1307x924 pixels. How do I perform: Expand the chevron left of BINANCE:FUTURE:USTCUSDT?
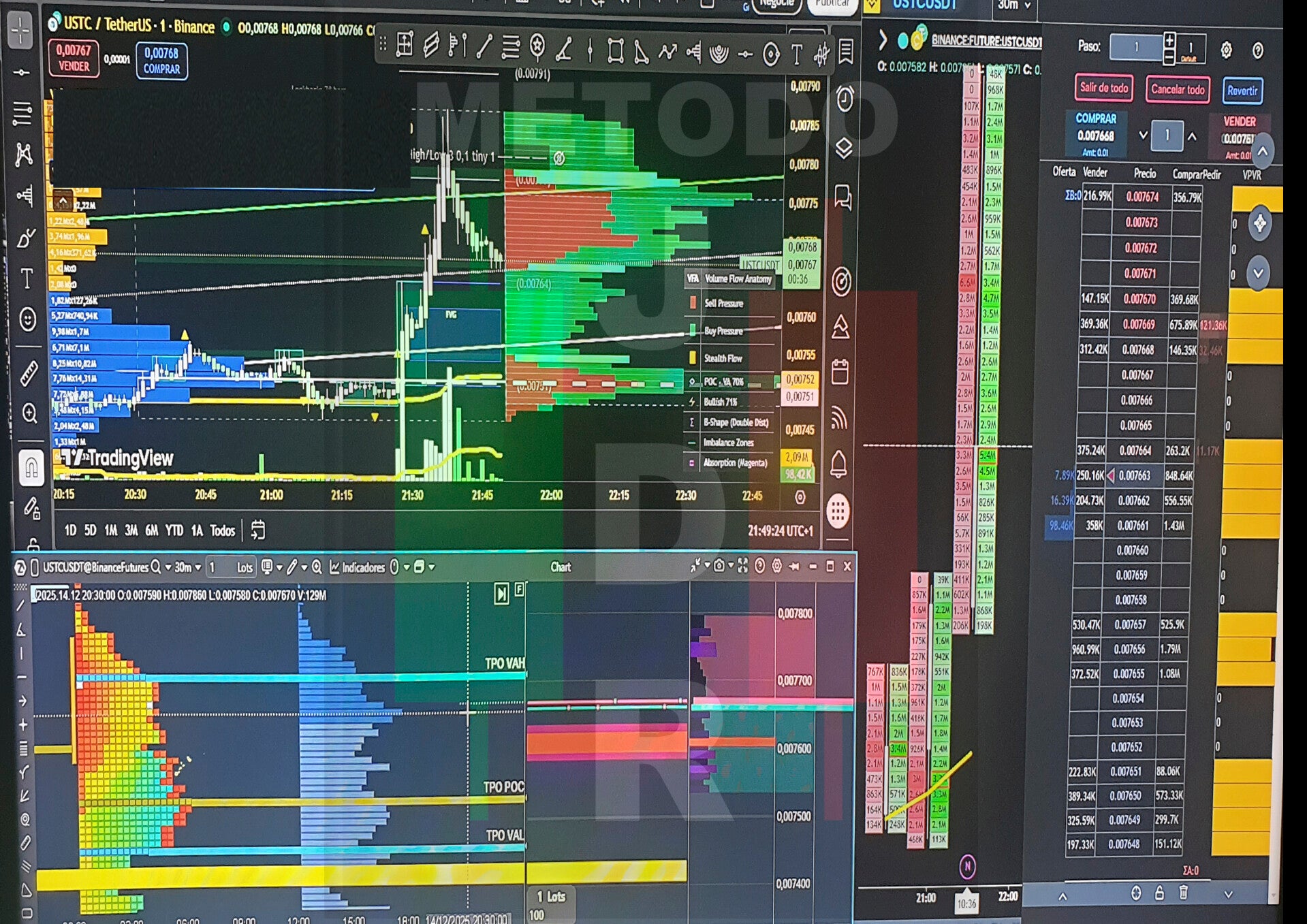click(883, 41)
